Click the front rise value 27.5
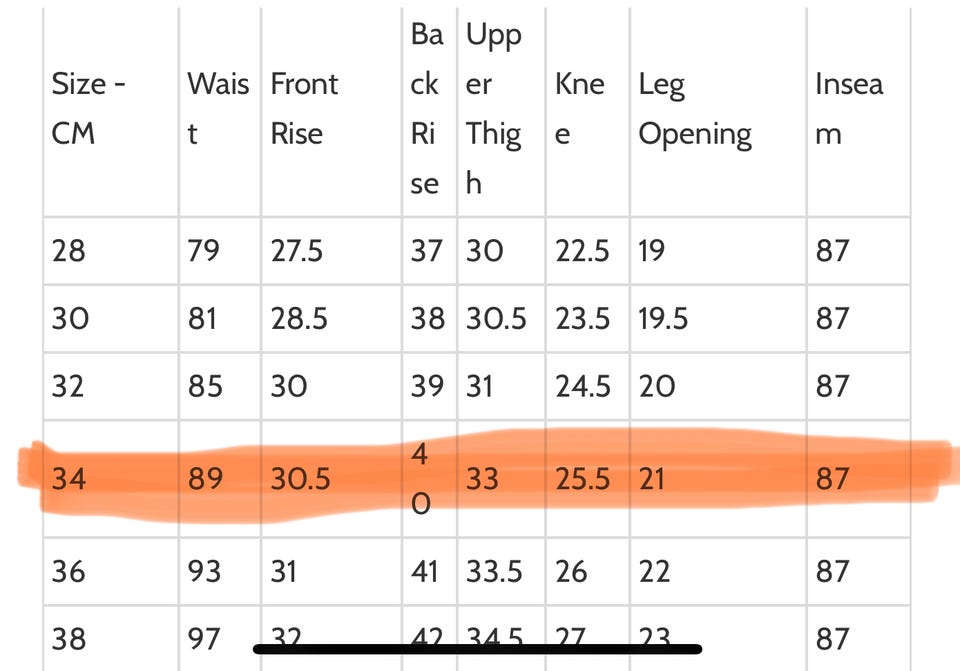This screenshot has width=960, height=671. click(x=297, y=250)
